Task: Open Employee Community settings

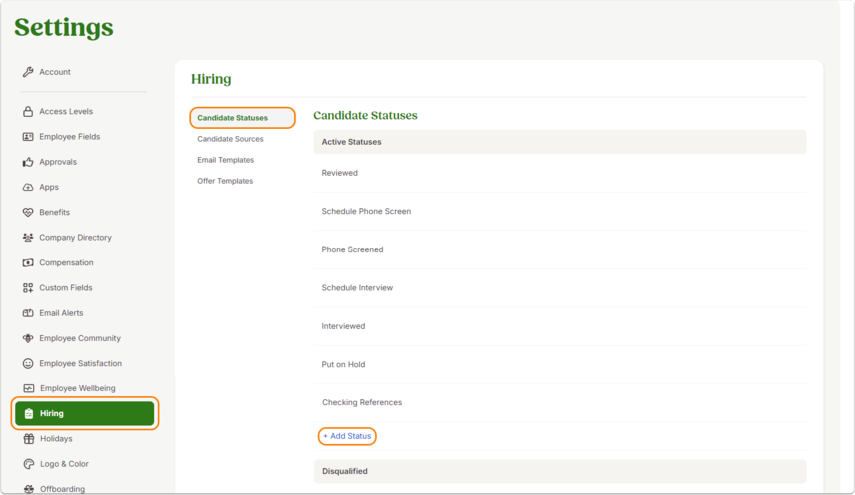Action: (80, 338)
